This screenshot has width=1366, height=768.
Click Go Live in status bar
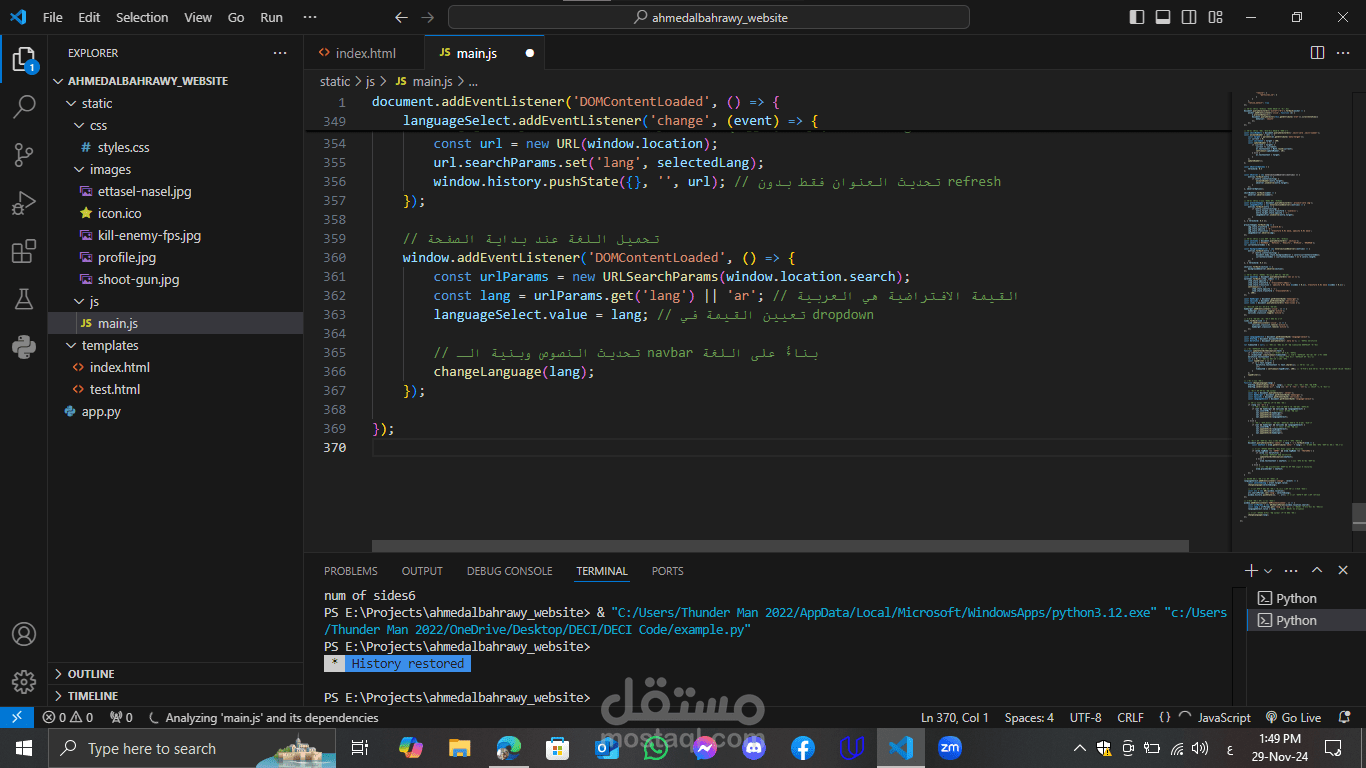[x=1293, y=717]
